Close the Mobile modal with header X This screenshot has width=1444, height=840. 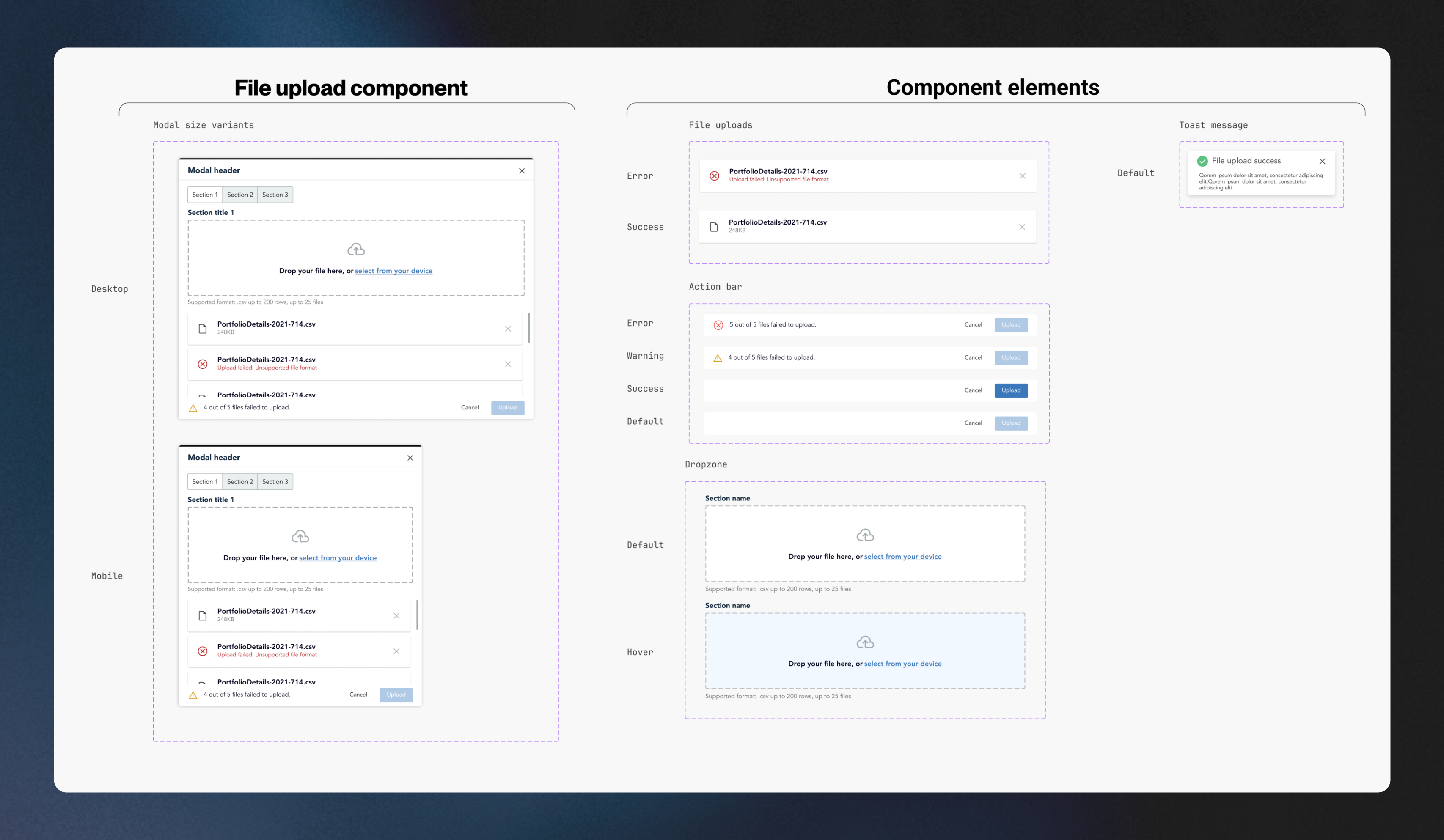click(410, 458)
